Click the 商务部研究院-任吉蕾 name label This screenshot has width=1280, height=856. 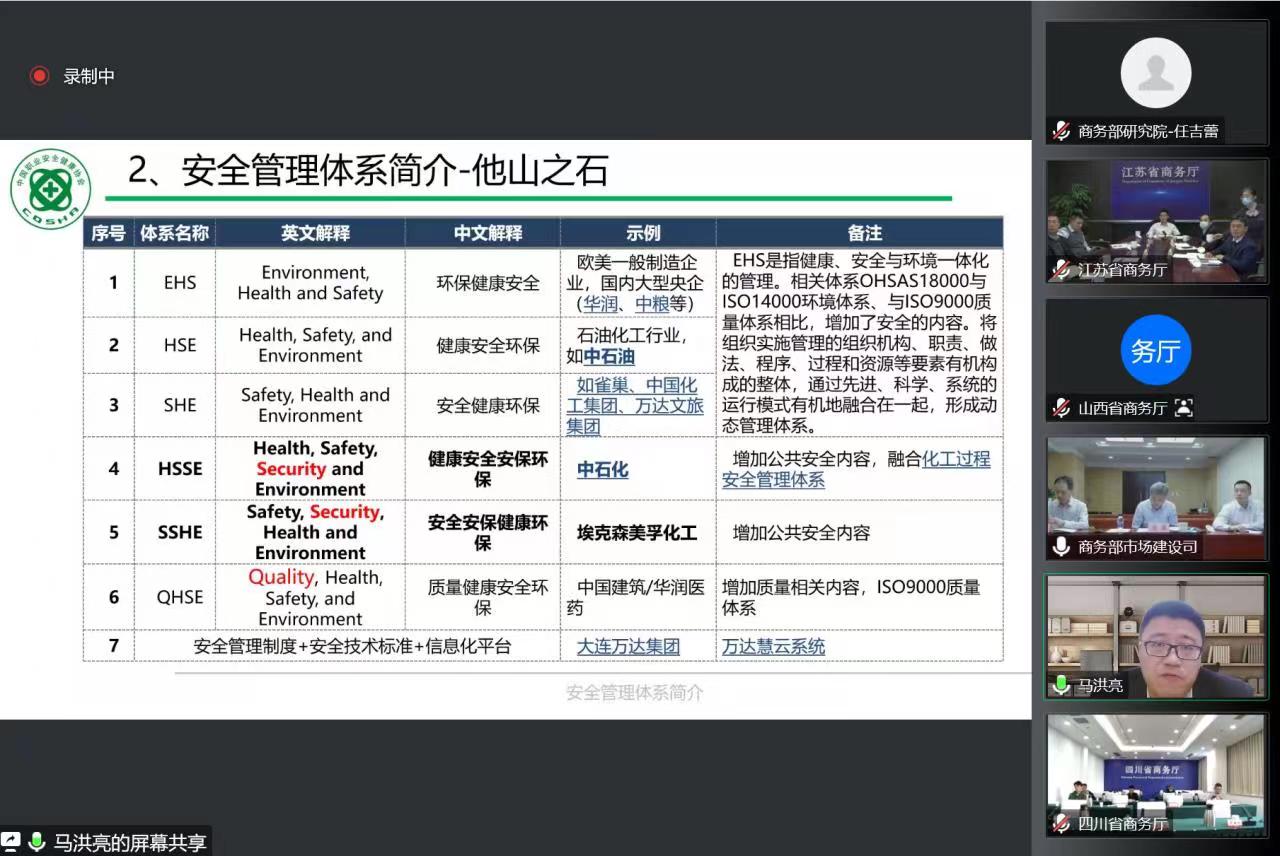tap(1148, 131)
